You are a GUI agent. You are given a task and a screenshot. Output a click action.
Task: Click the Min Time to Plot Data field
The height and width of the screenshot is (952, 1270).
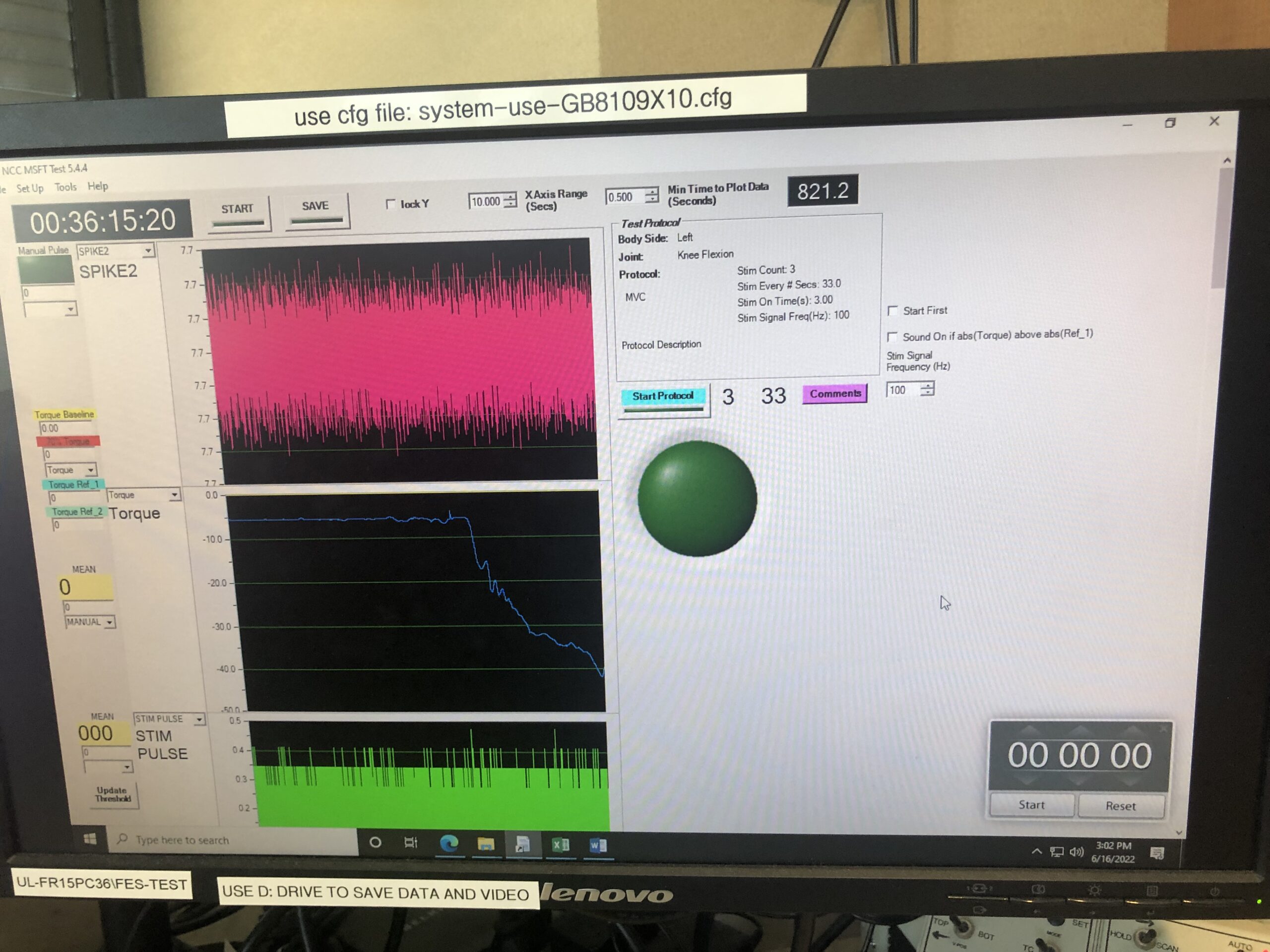click(x=624, y=197)
